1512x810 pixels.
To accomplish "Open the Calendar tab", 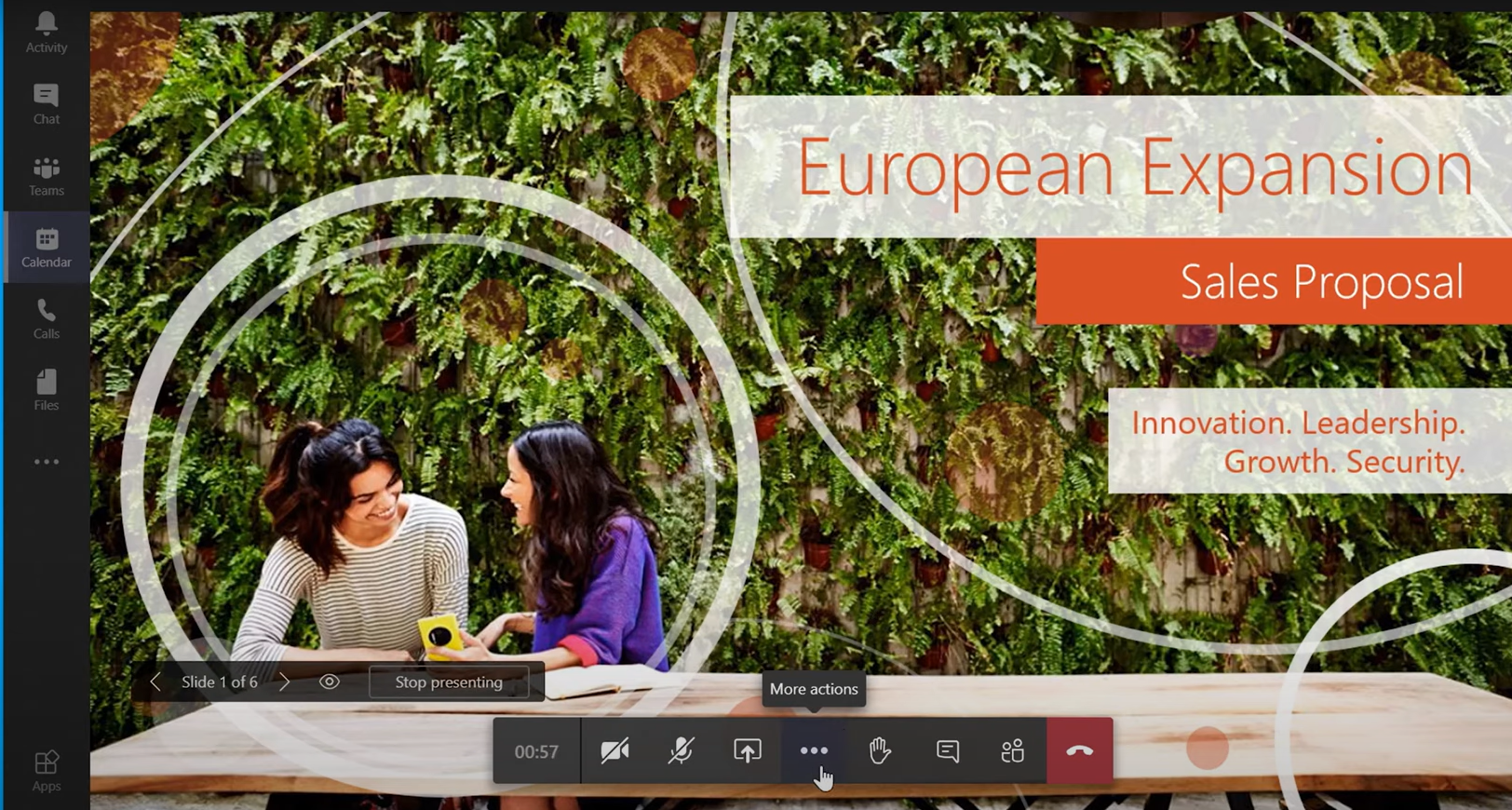I will (46, 247).
